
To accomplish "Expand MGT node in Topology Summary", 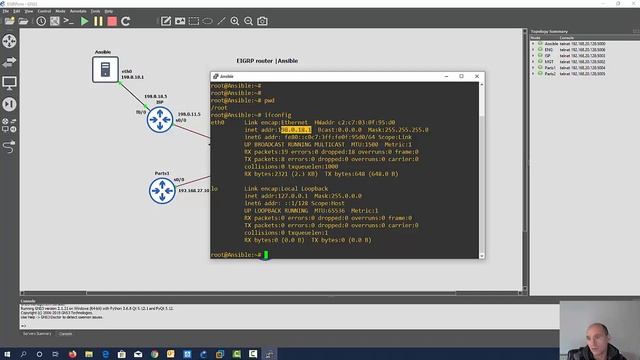I will pos(533,62).
